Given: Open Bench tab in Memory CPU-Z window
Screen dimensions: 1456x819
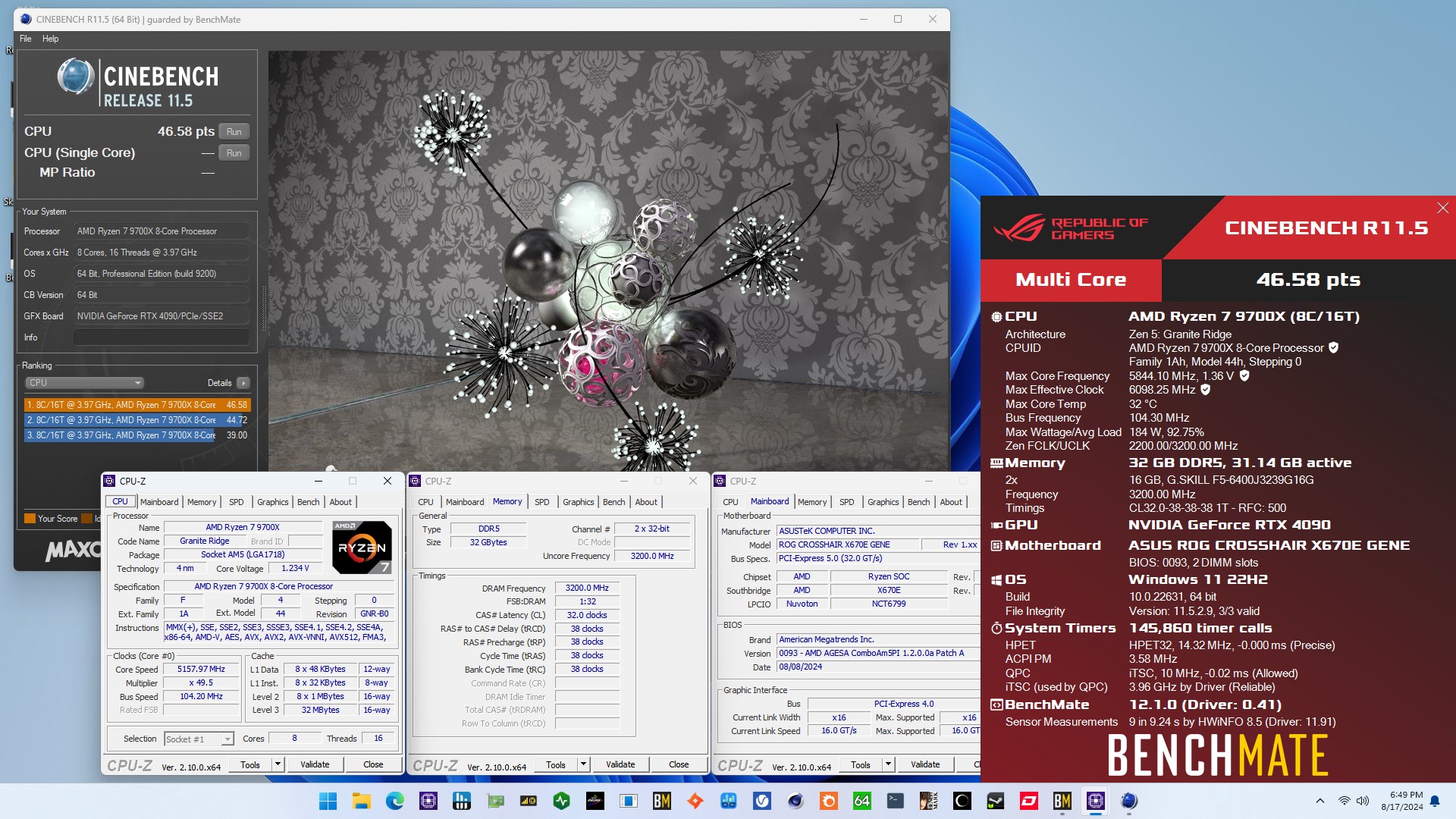Looking at the screenshot, I should pyautogui.click(x=614, y=502).
